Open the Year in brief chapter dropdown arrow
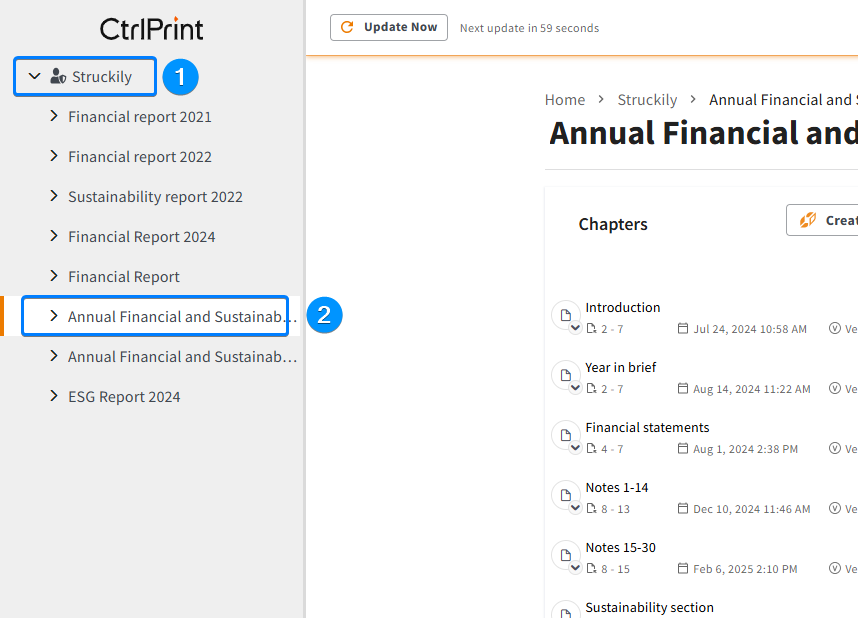This screenshot has height=618, width=858. tap(575, 388)
